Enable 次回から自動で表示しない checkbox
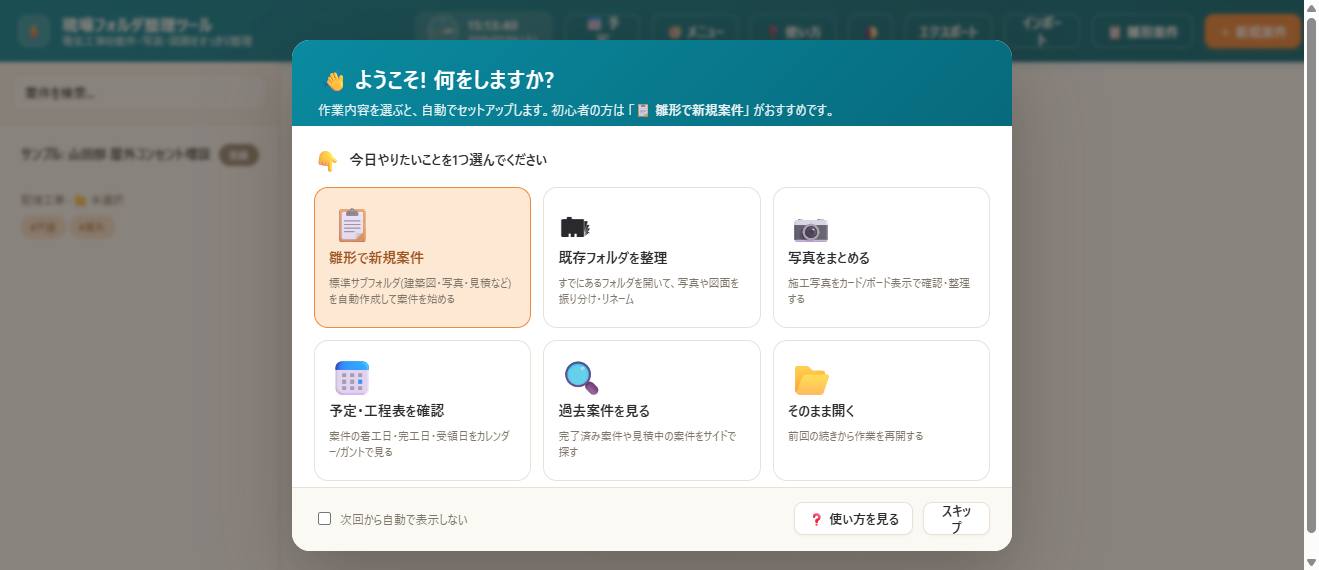 pos(324,518)
